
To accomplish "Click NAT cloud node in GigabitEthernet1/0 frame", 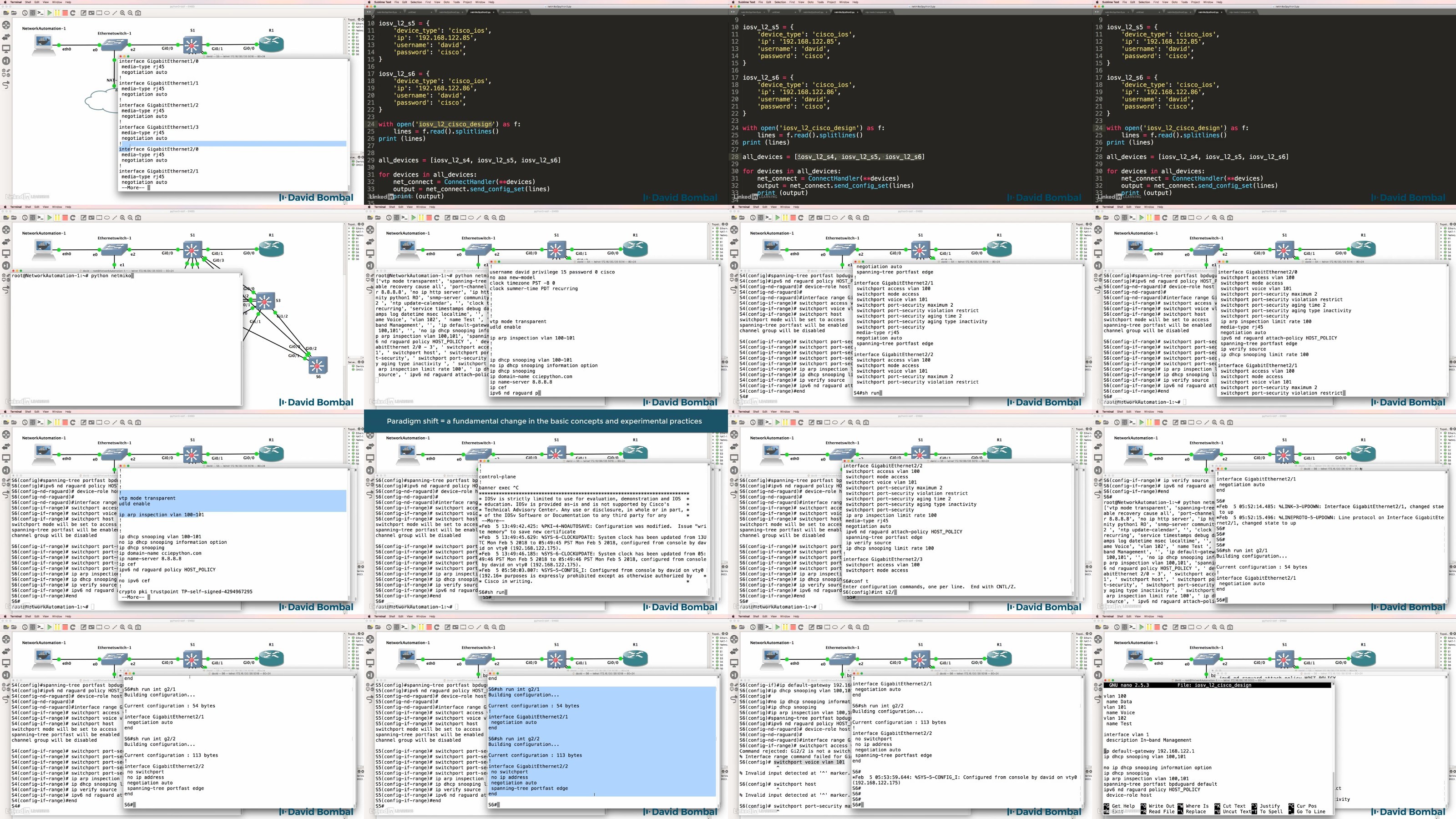I will [x=101, y=102].
